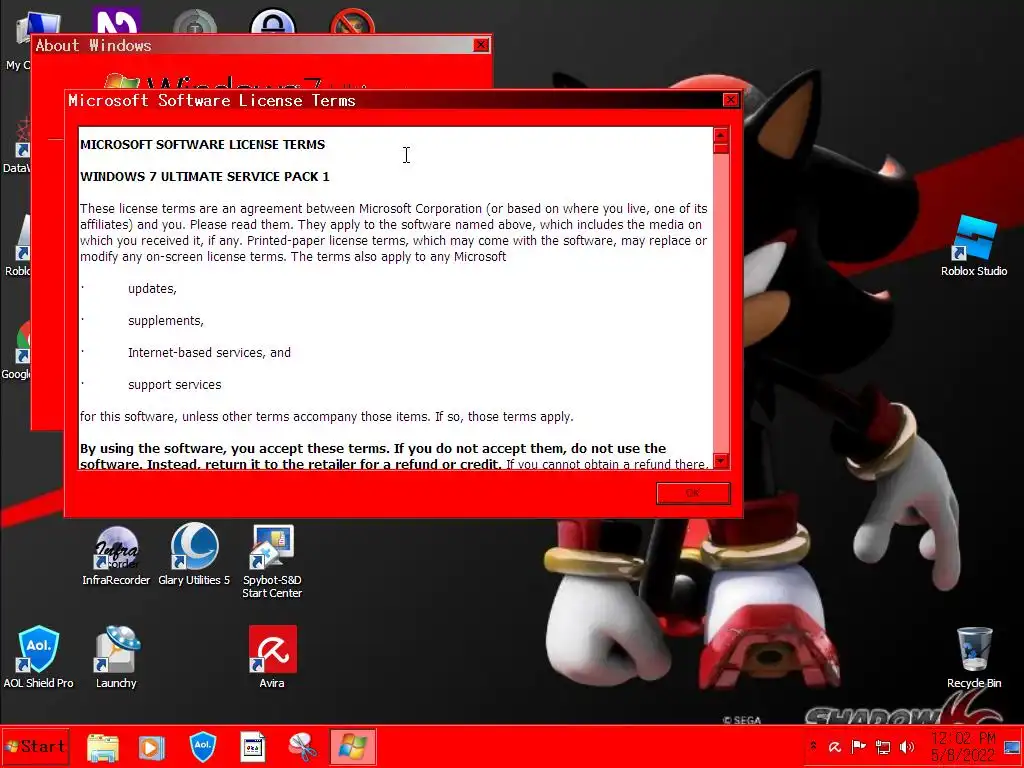Click the 'supplements,' bullet text

pyautogui.click(x=166, y=321)
